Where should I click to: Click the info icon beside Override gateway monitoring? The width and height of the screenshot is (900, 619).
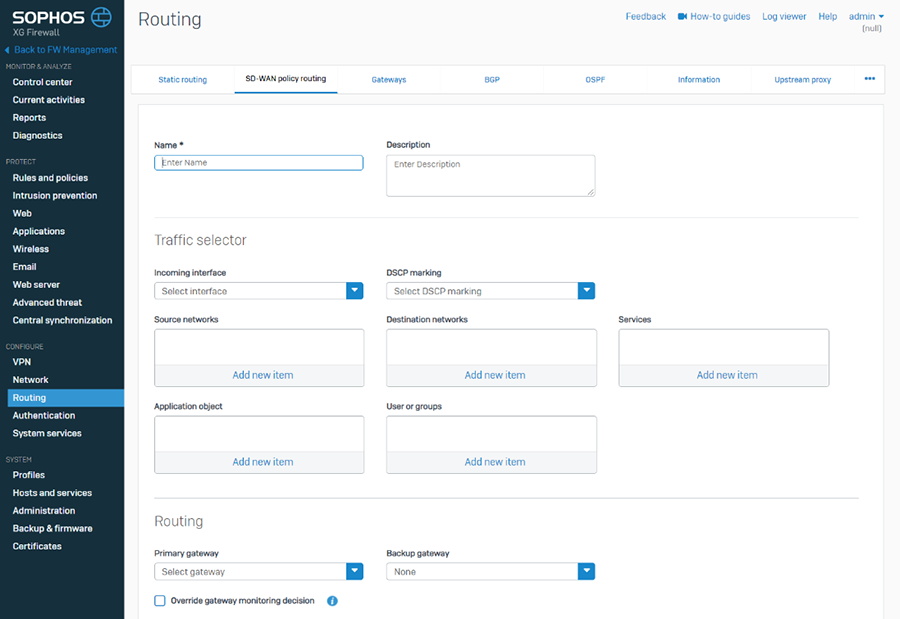pyautogui.click(x=332, y=601)
